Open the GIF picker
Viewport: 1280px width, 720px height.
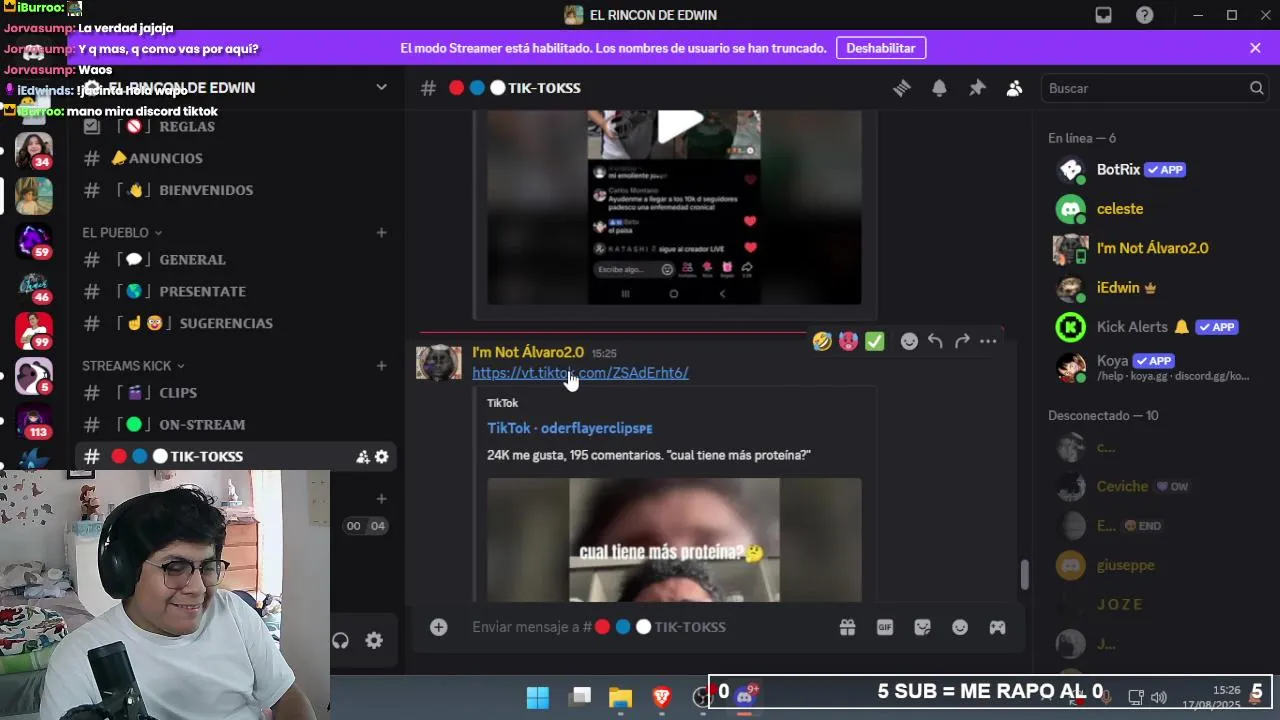pos(885,627)
